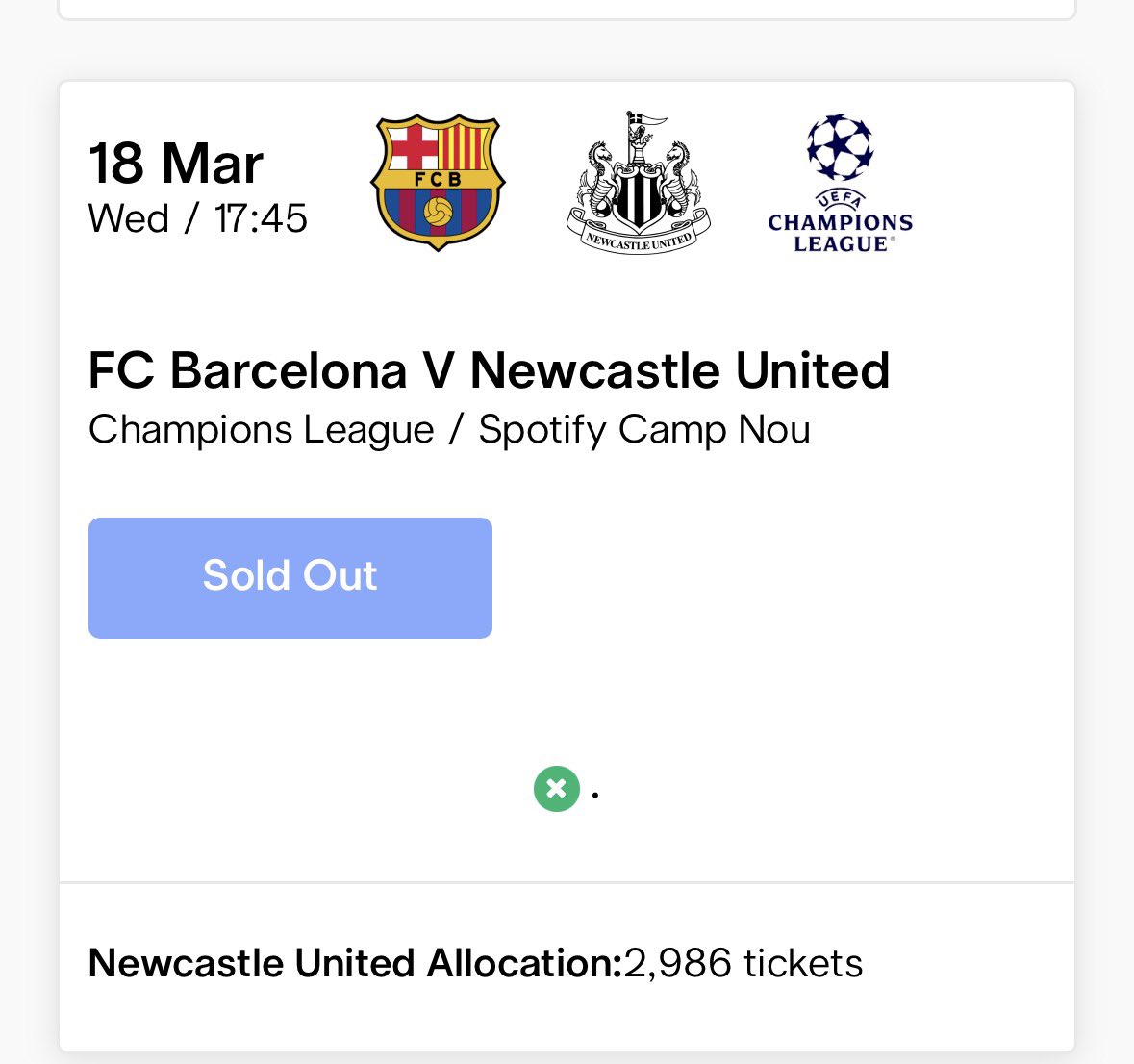The image size is (1134, 1064).
Task: Click the Champions League star ball emblem
Action: (x=840, y=147)
